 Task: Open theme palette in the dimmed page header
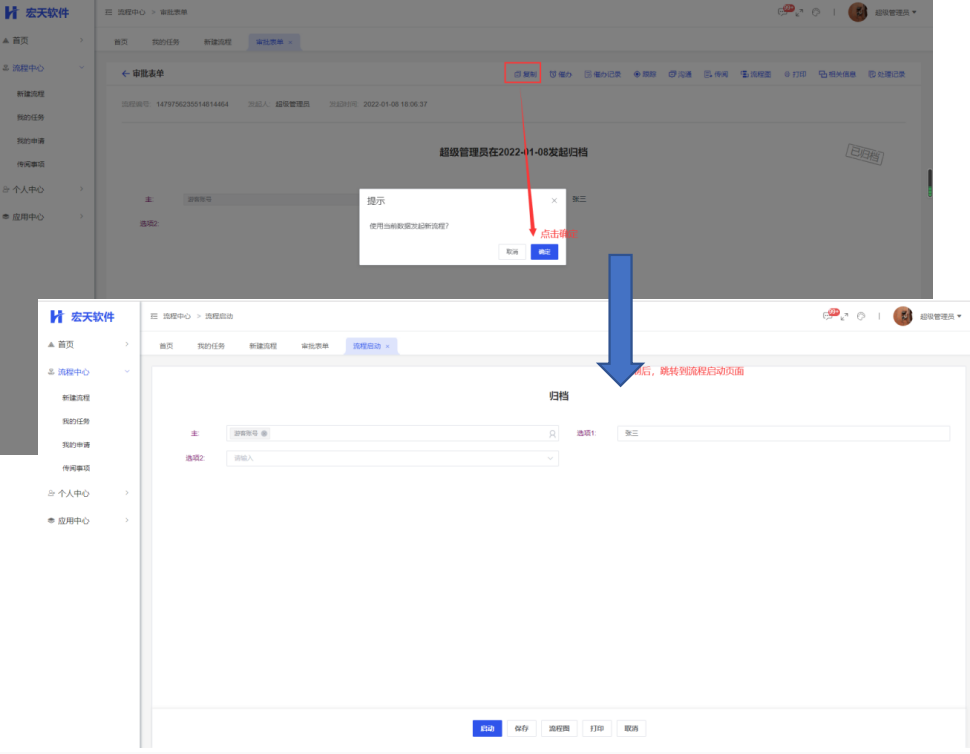click(816, 12)
